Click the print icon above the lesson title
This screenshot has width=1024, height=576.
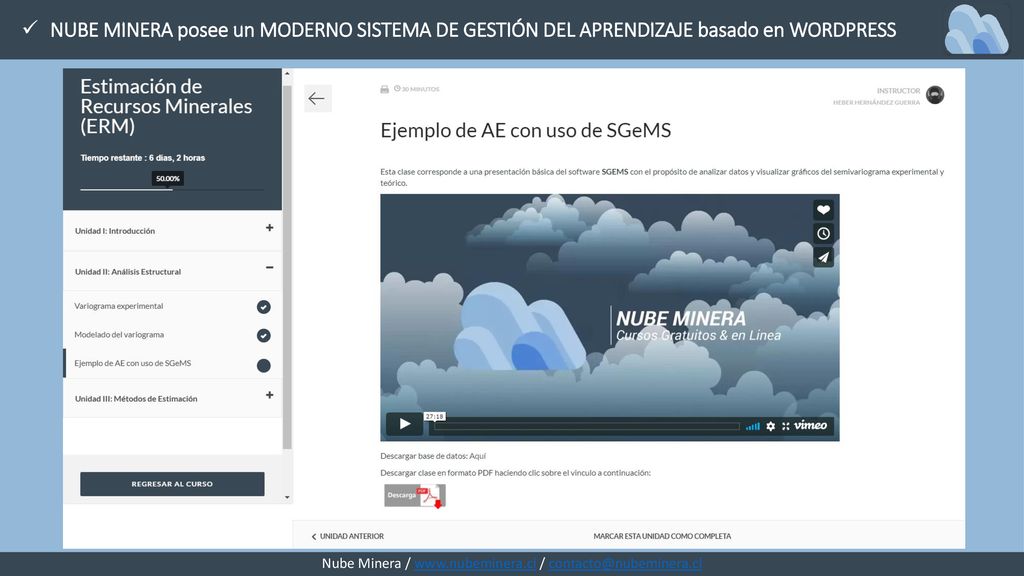[385, 89]
